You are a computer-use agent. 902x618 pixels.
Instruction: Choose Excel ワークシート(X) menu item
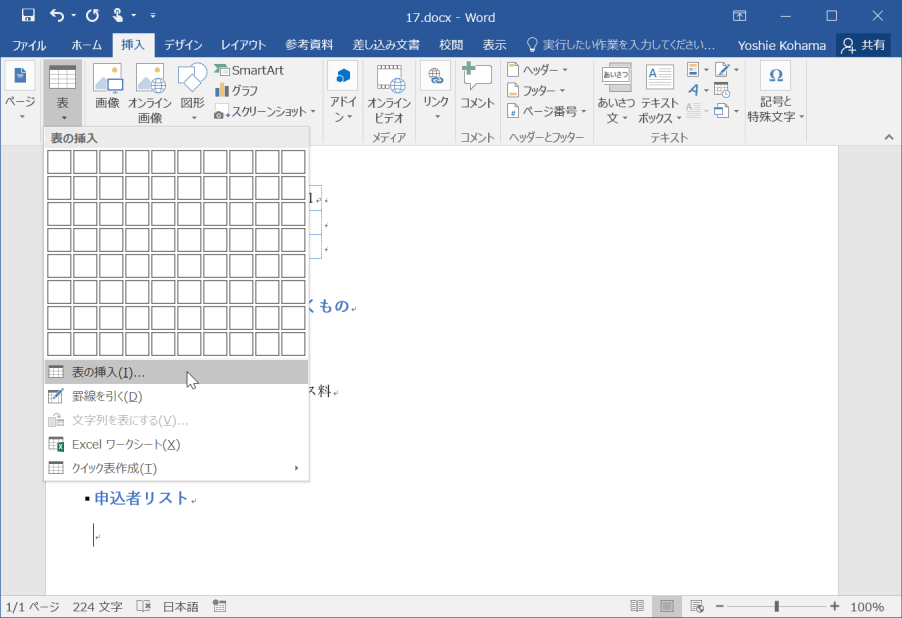click(176, 444)
